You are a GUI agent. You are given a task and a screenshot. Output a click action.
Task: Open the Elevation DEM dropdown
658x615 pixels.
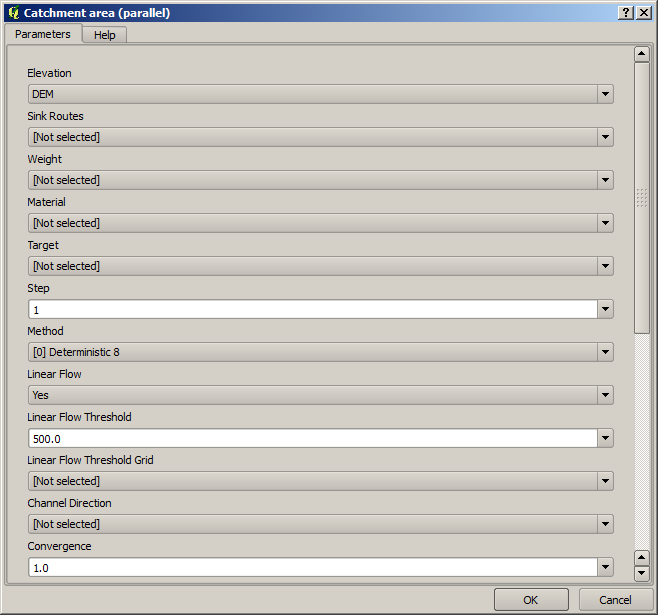320,94
